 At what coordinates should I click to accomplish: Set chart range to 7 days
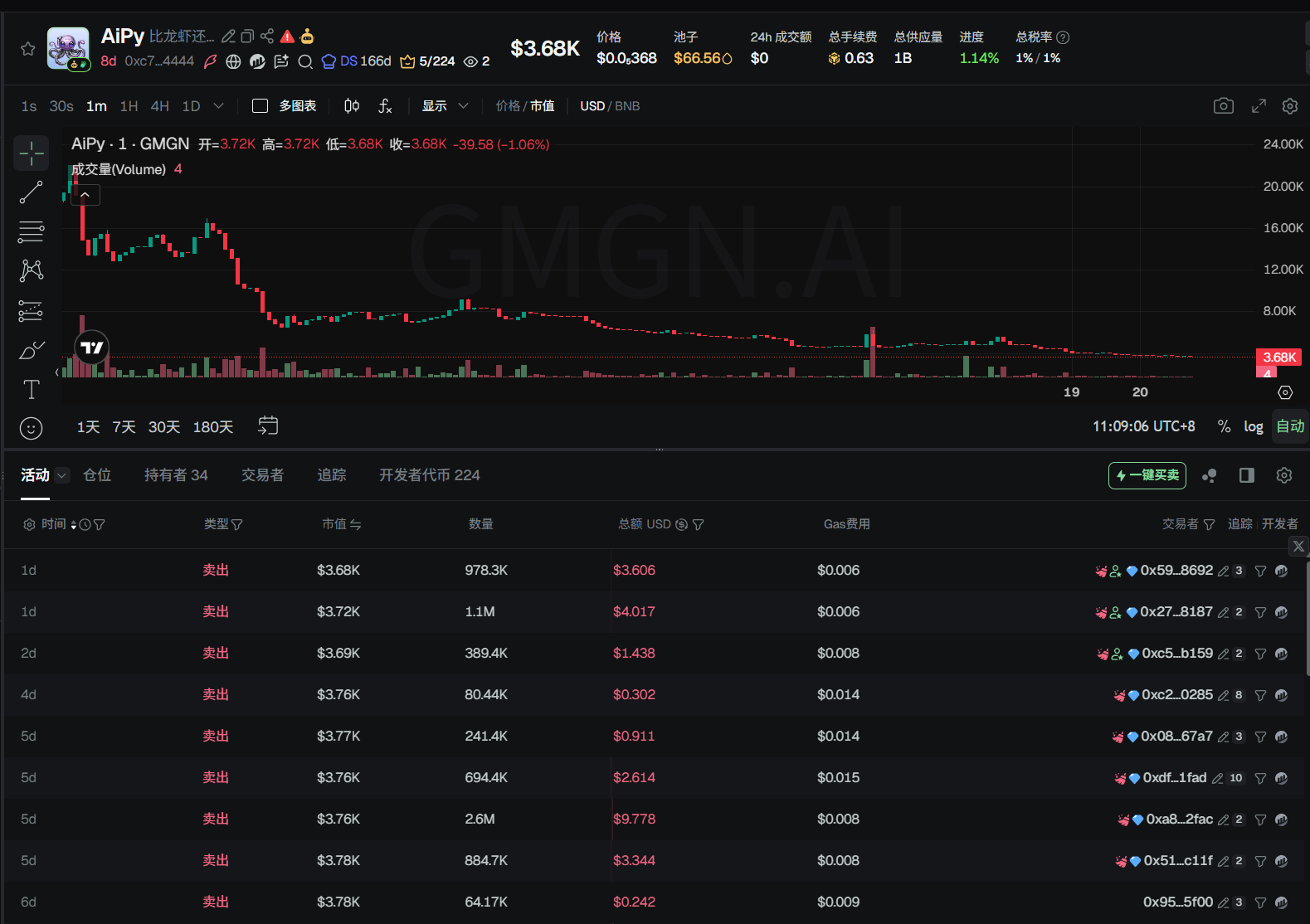(124, 427)
